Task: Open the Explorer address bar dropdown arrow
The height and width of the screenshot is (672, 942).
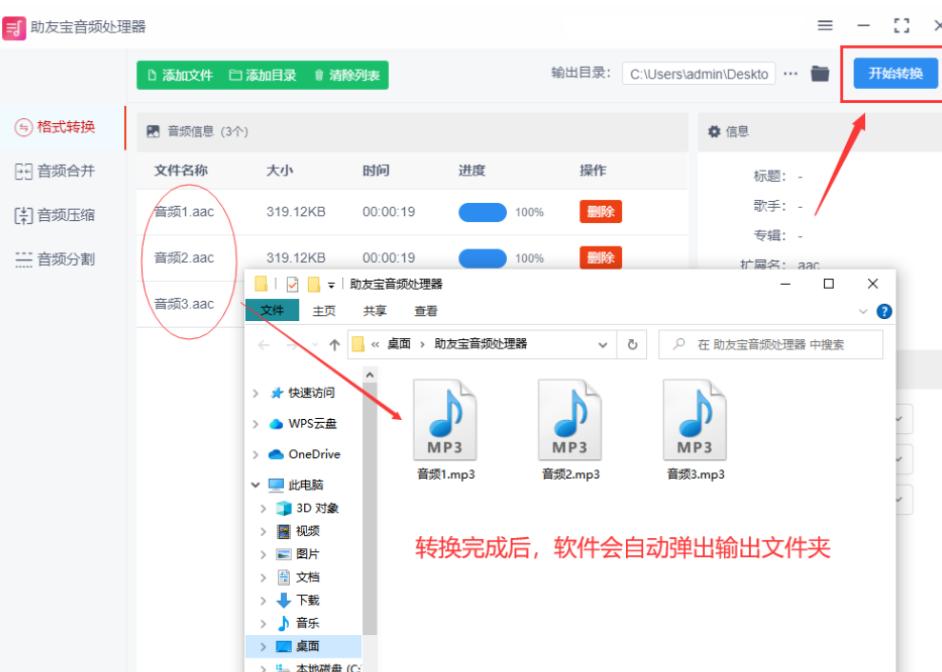Action: click(602, 345)
